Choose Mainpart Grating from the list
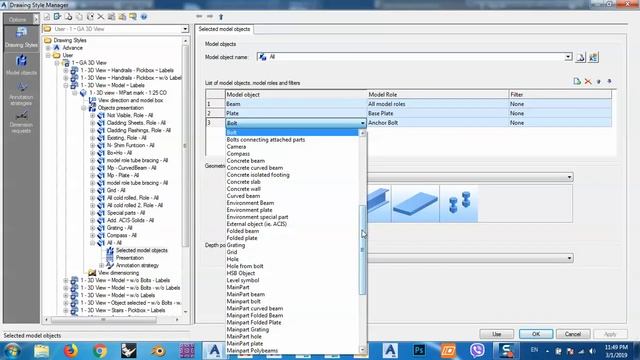Viewport: 640px width, 360px height. tap(248, 329)
